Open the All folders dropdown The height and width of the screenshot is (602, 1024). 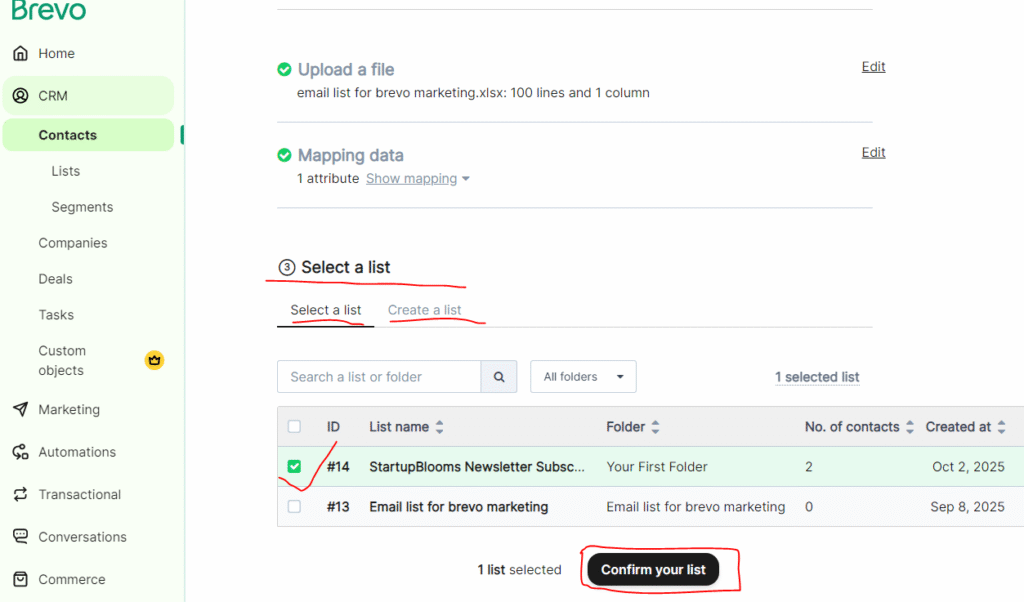[583, 377]
